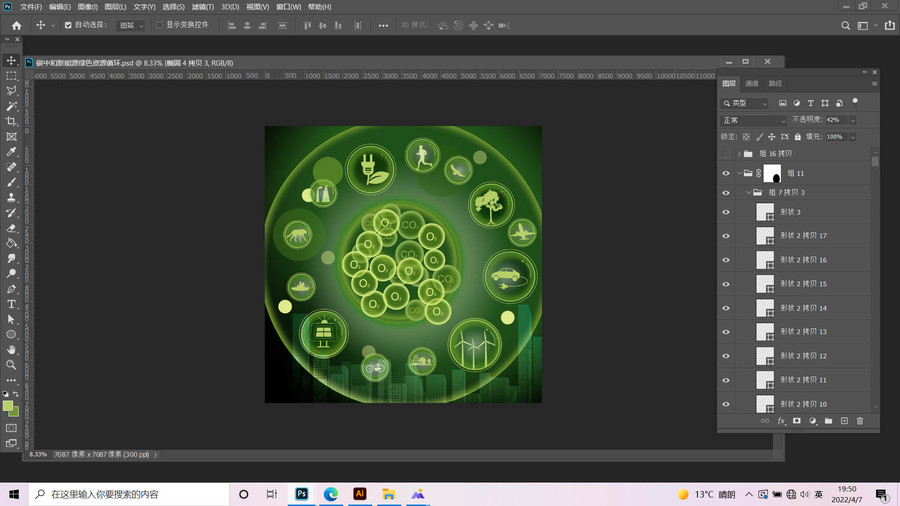This screenshot has width=900, height=506.
Task: Open Microsoft Edge from the taskbar
Action: pos(331,494)
